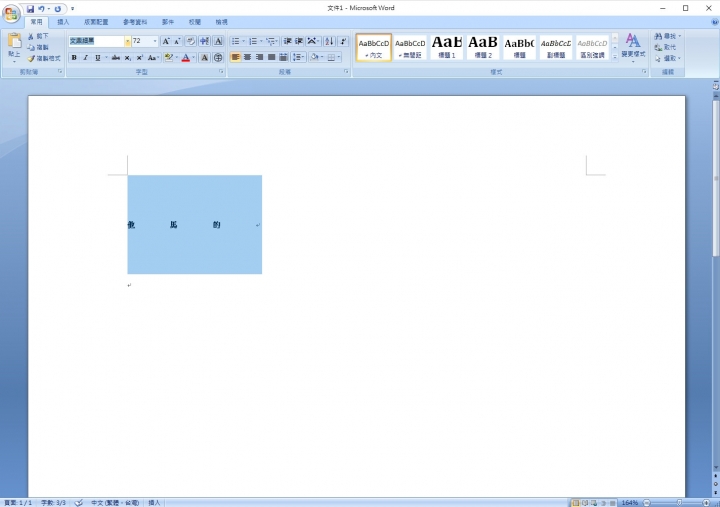This screenshot has width=720, height=507.
Task: Apply red font color
Action: tap(186, 57)
